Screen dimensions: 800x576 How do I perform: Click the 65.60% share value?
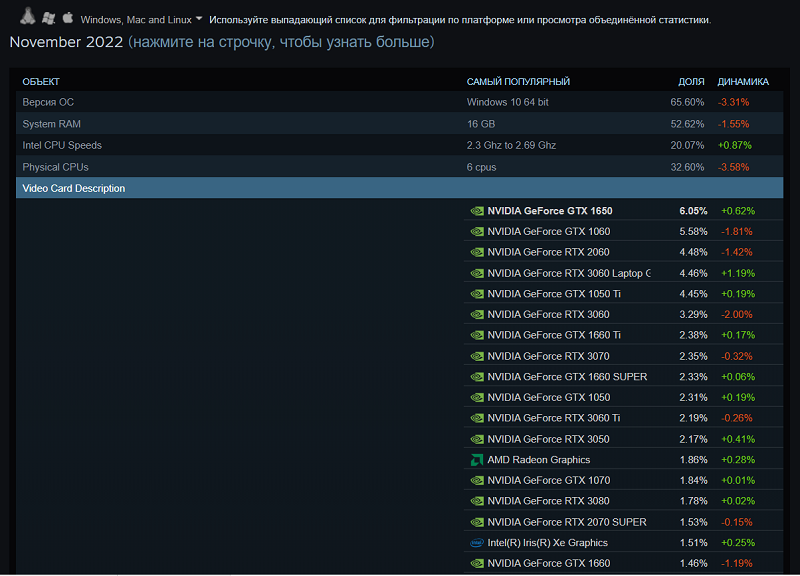click(x=687, y=102)
